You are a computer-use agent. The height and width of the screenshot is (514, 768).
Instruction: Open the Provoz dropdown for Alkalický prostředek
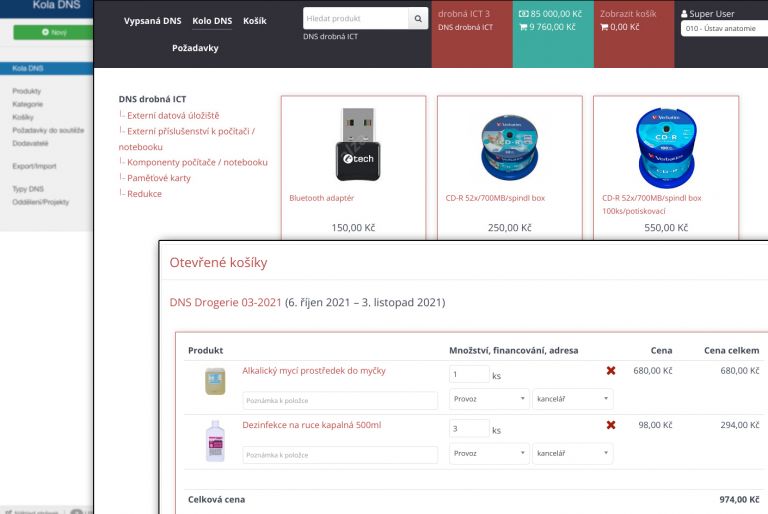(x=489, y=398)
